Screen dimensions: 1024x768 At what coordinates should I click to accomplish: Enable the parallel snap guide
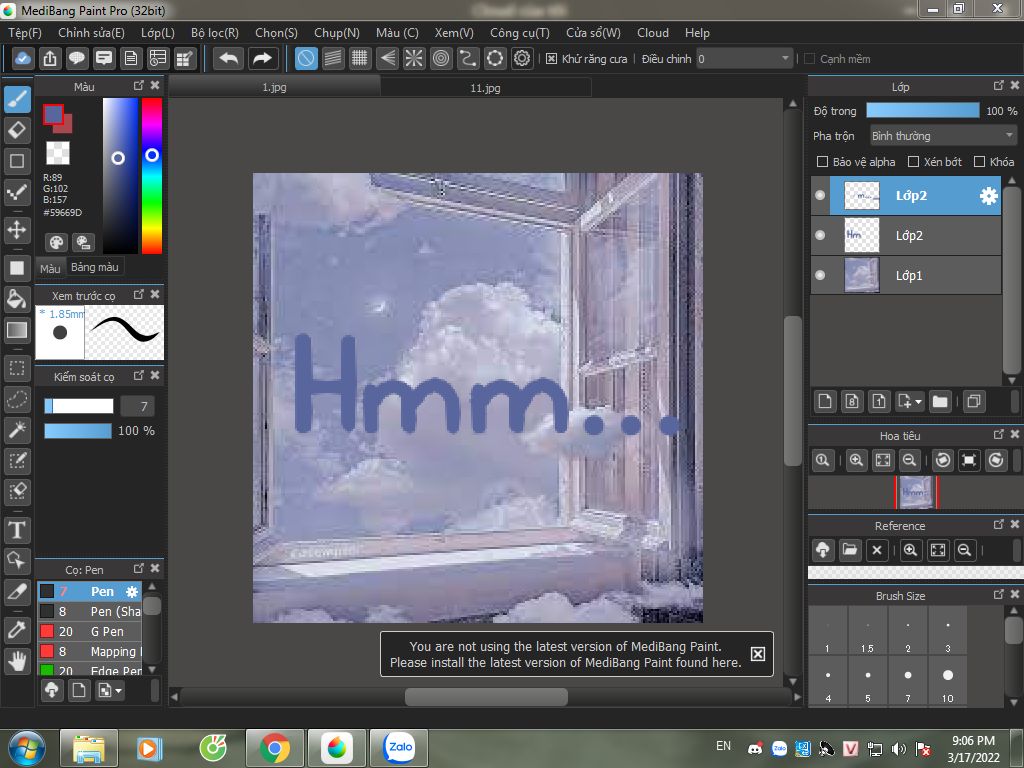(x=333, y=59)
